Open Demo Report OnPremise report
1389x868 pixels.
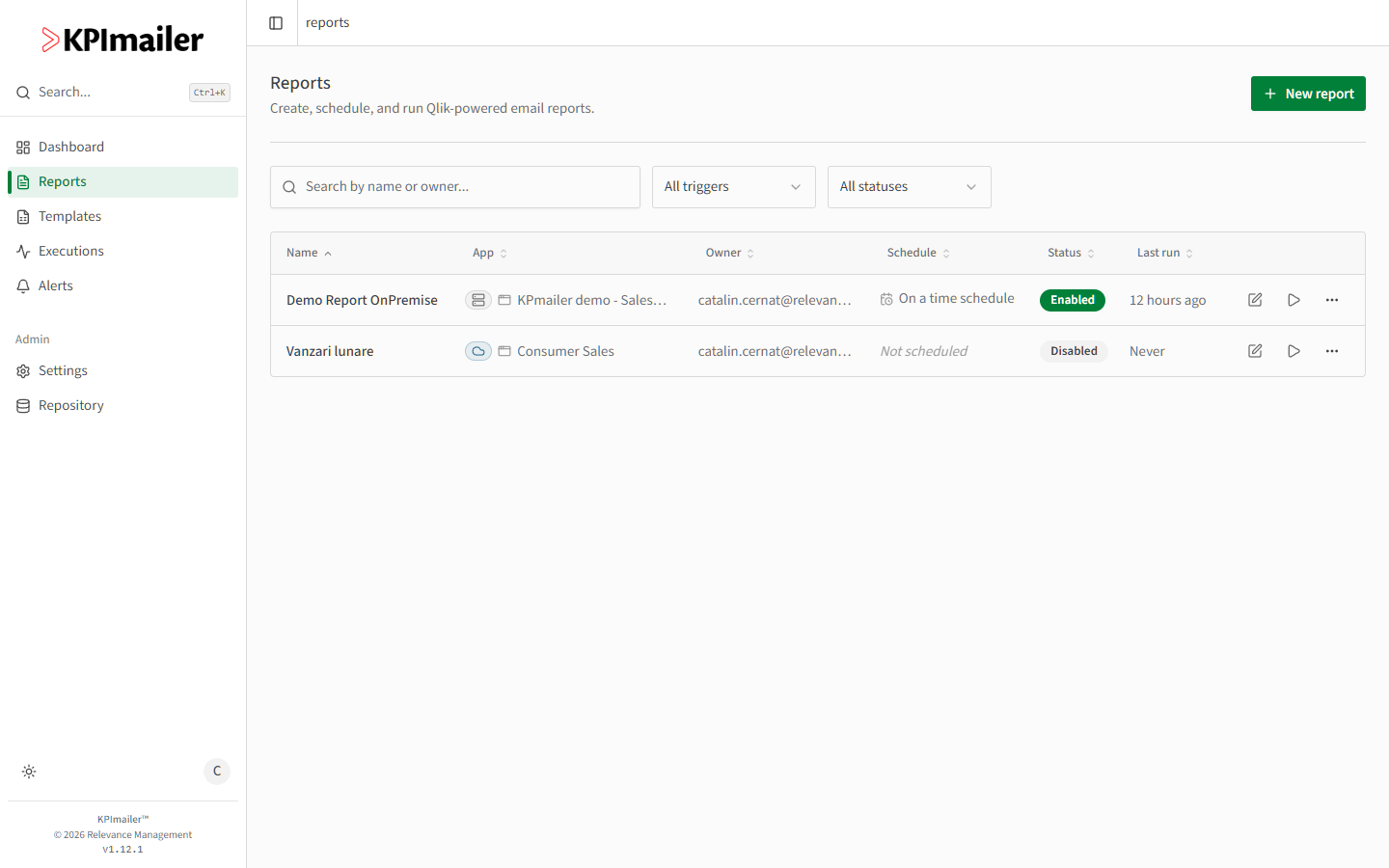pyautogui.click(x=362, y=300)
